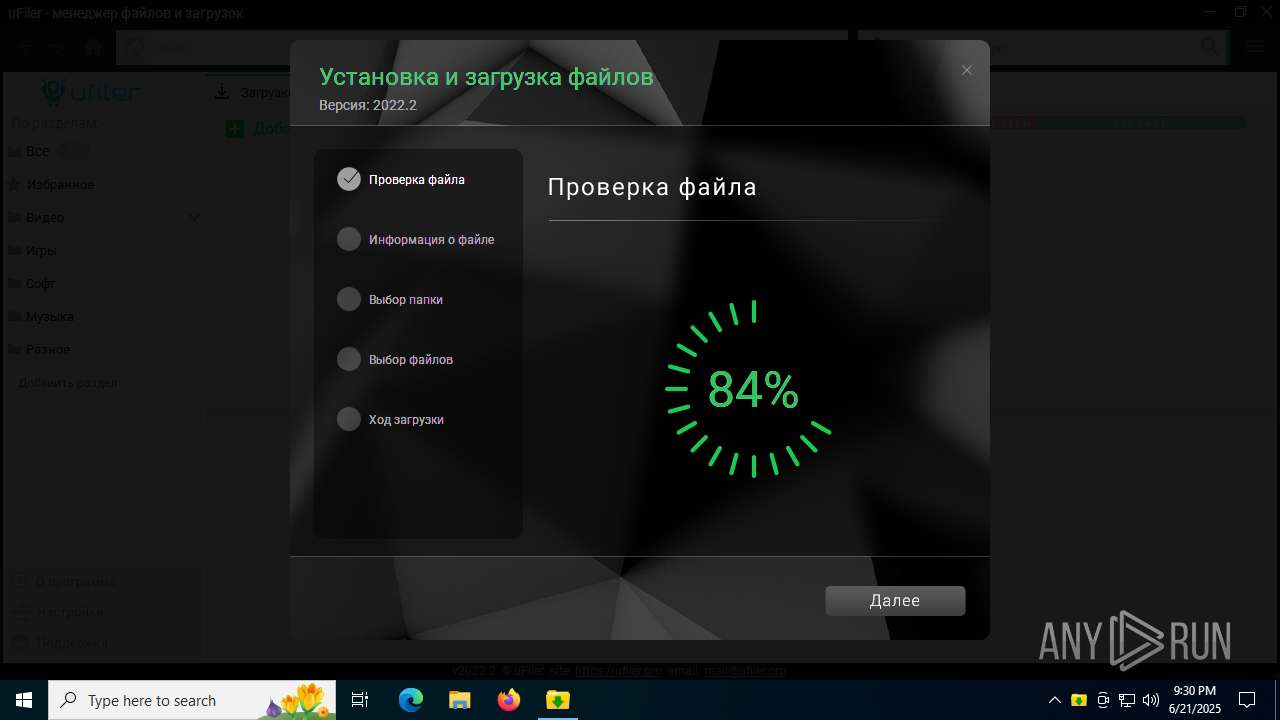This screenshot has height=720, width=1280.
Task: Click the circle beside Выбор файлов
Action: (x=349, y=359)
